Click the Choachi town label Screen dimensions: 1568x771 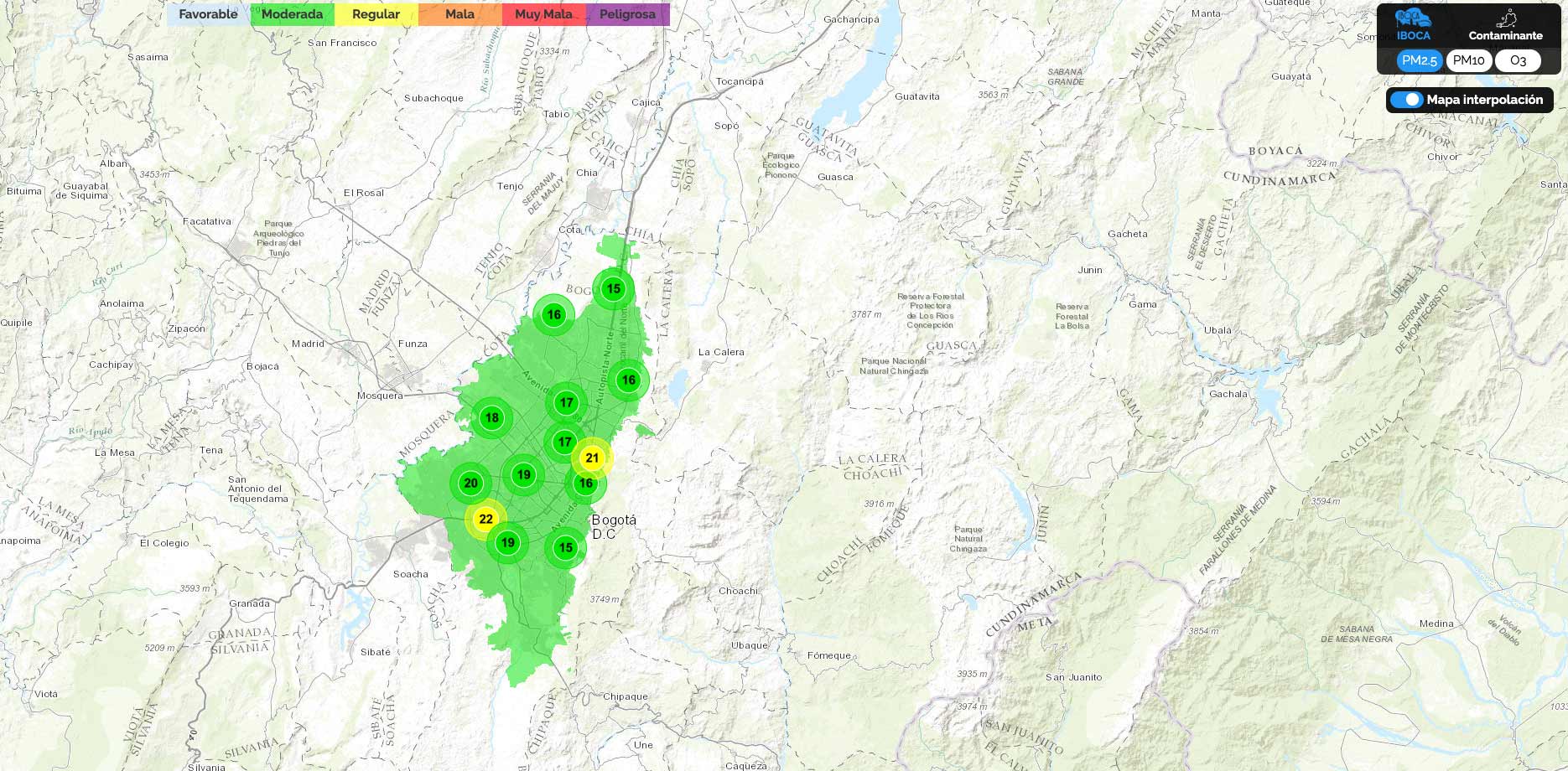739,591
